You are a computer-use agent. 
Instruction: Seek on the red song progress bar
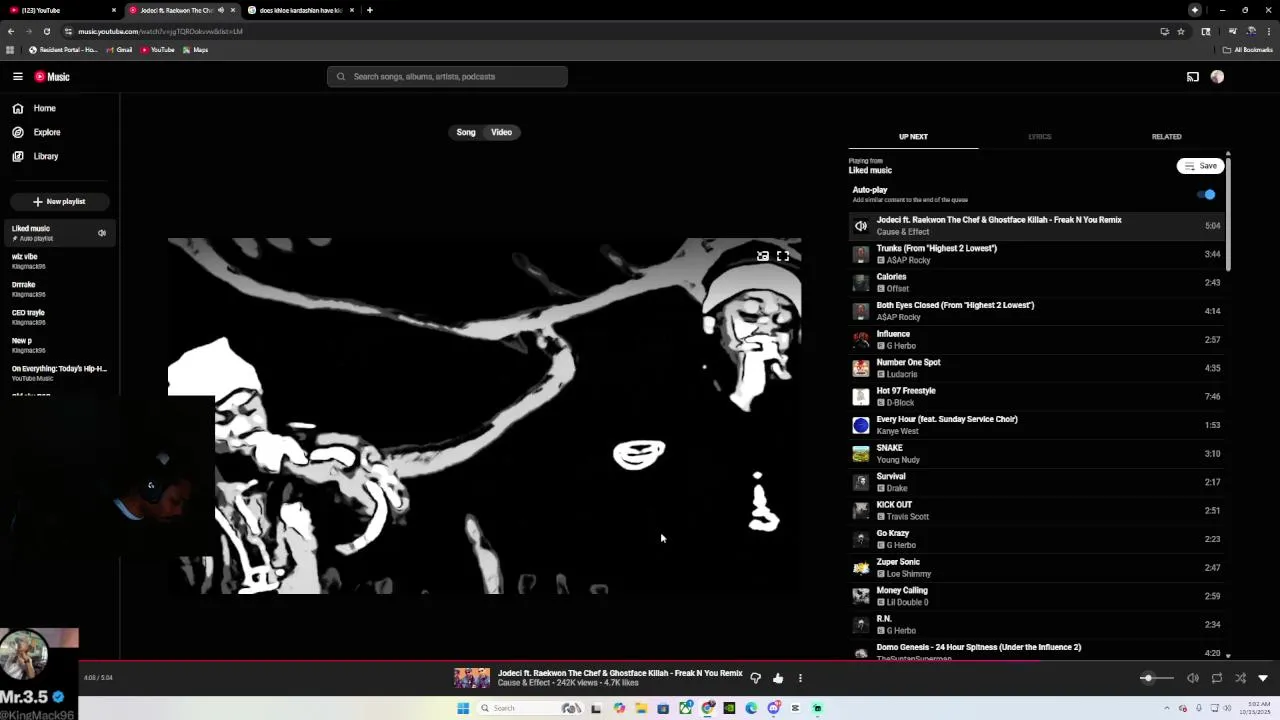tap(640, 661)
